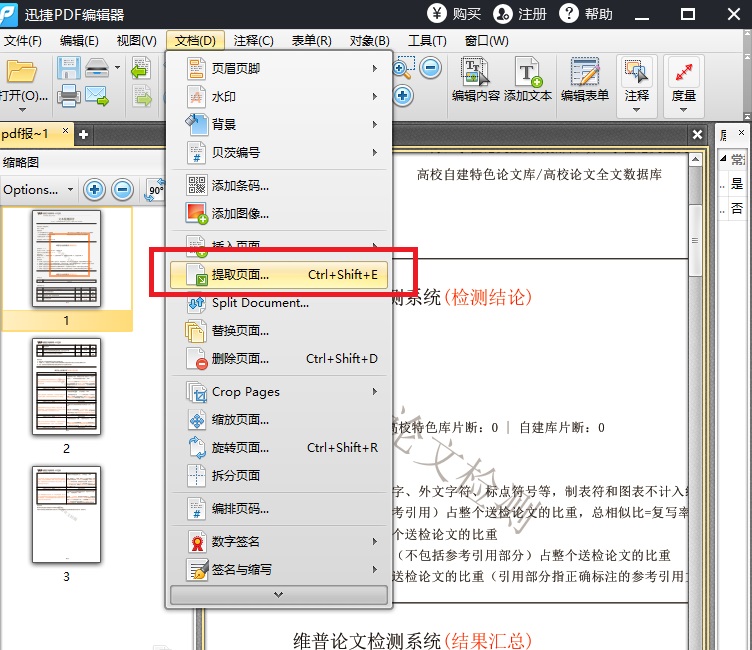752x650 pixels.
Task: Click the toolbar zoom in plus icon
Action: 403,95
